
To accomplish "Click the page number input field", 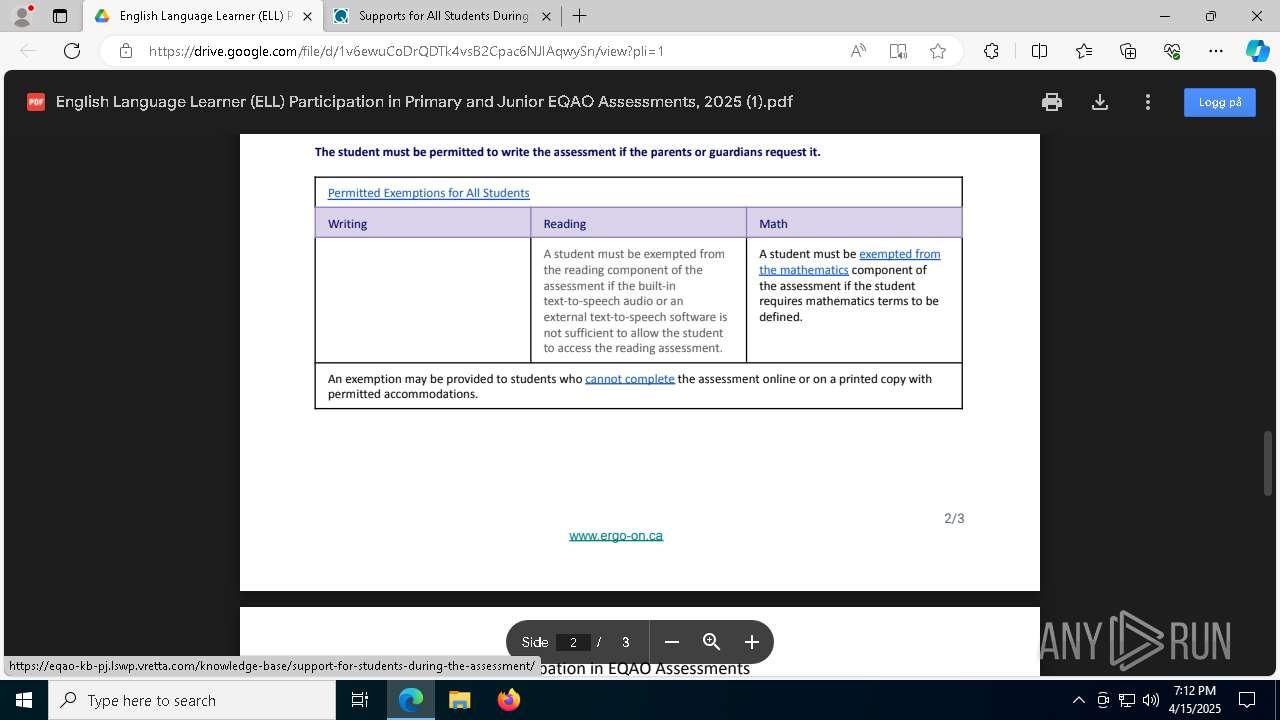I will [573, 642].
